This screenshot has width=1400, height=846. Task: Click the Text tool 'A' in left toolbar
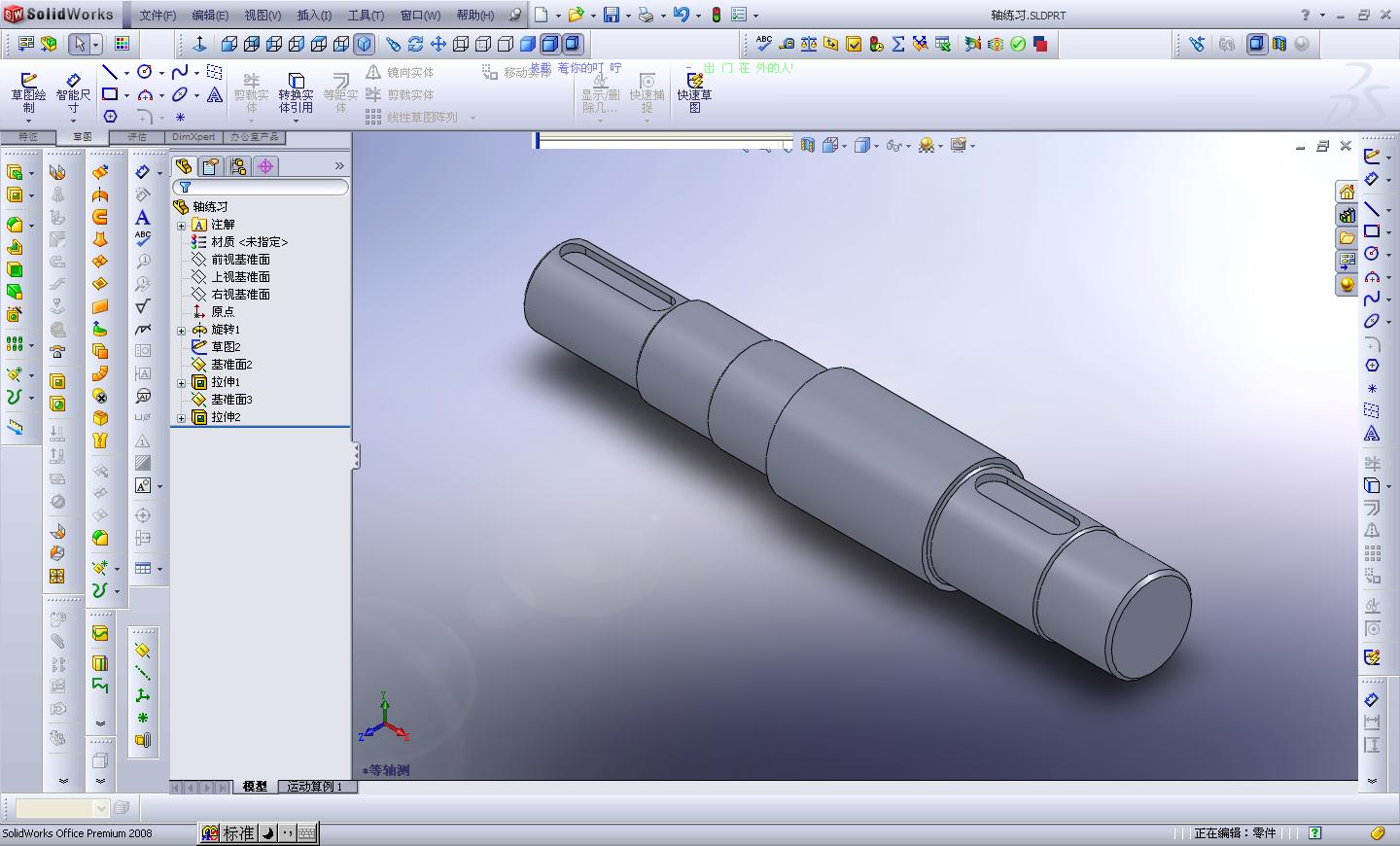[143, 217]
